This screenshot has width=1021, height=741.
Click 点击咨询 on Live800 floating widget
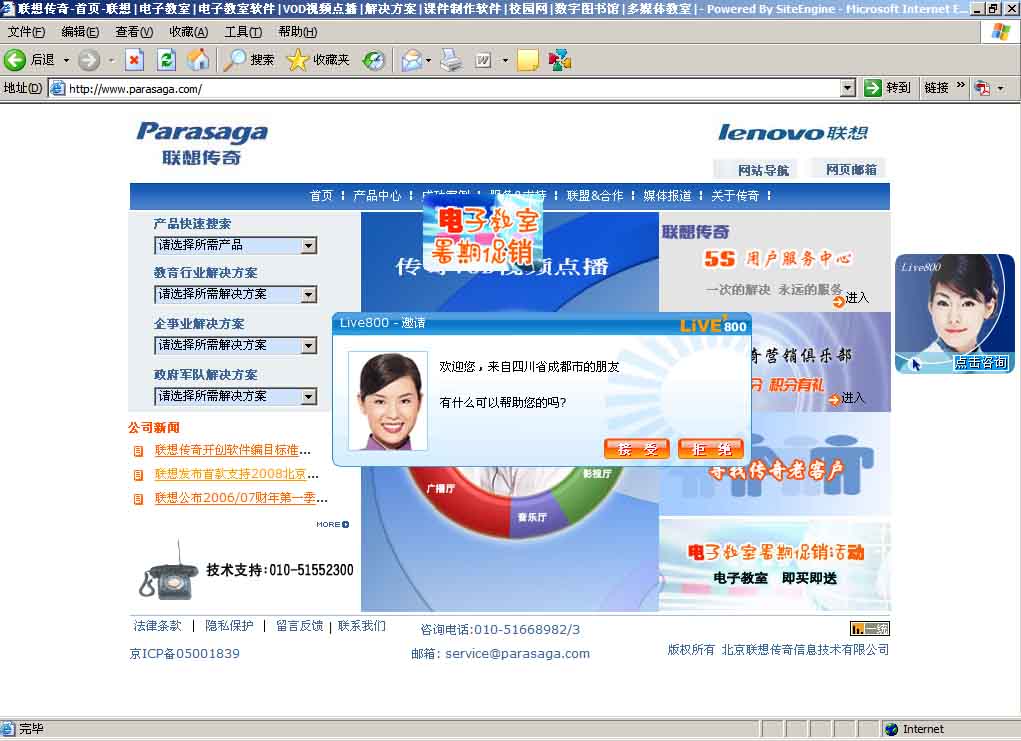pos(981,363)
